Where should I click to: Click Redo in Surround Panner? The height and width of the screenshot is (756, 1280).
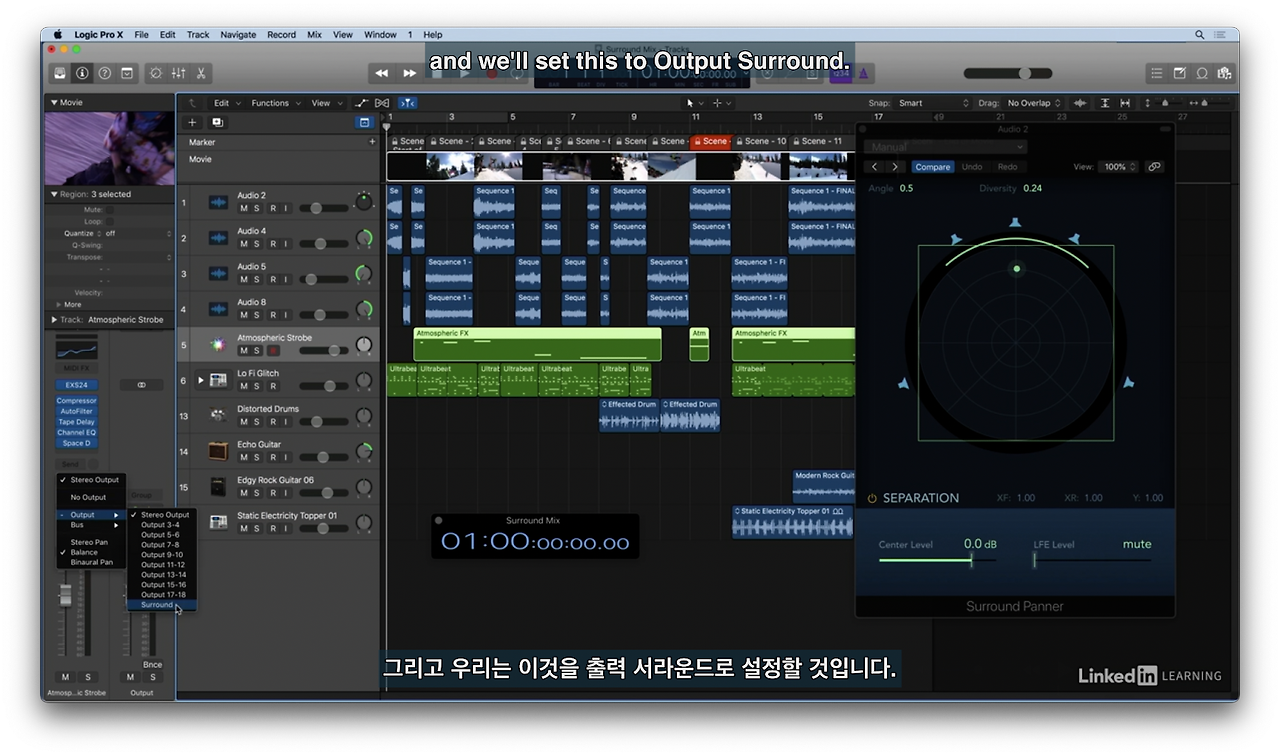pos(1007,167)
